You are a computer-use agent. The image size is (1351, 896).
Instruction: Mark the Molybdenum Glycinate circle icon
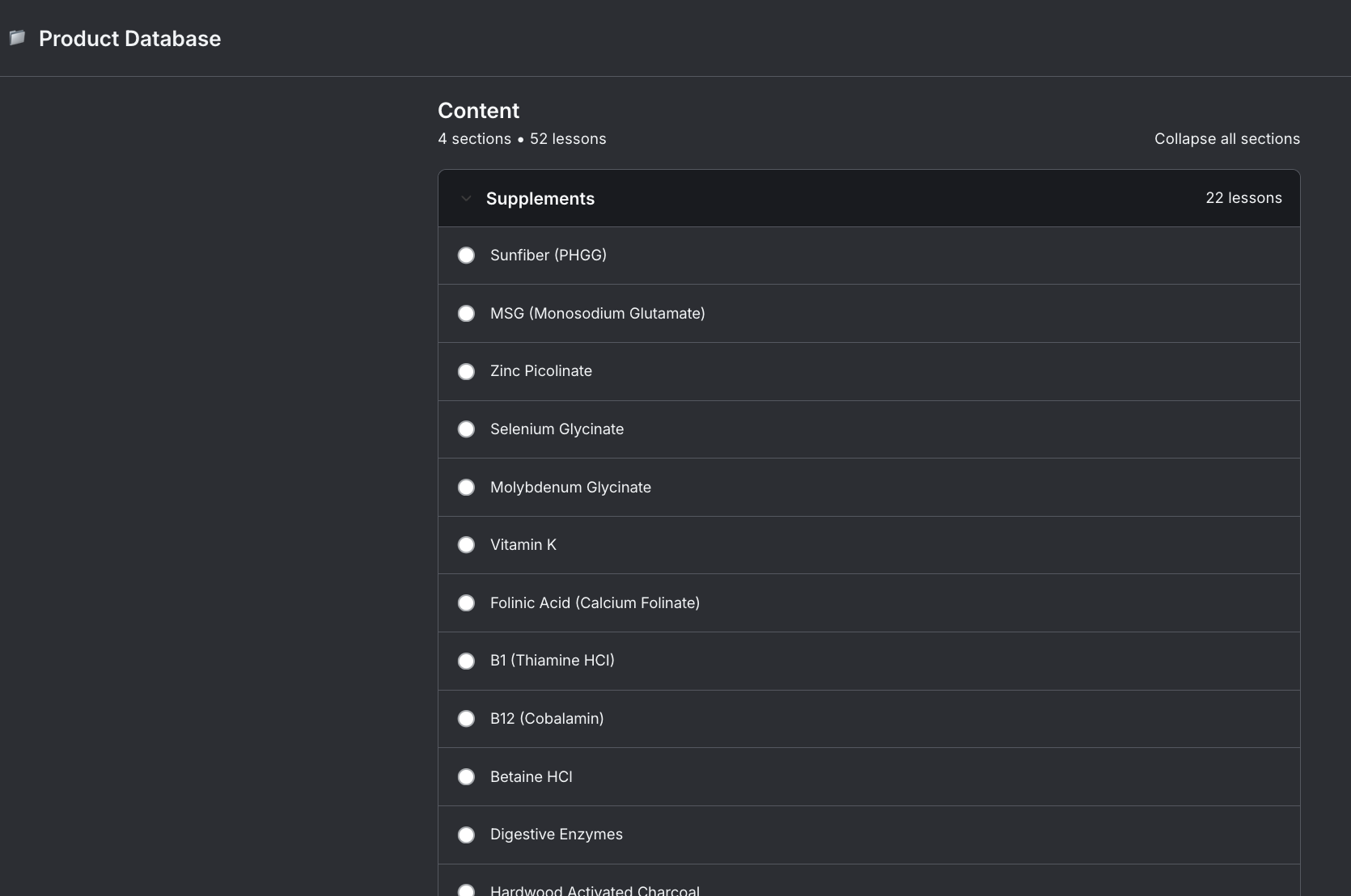(466, 488)
